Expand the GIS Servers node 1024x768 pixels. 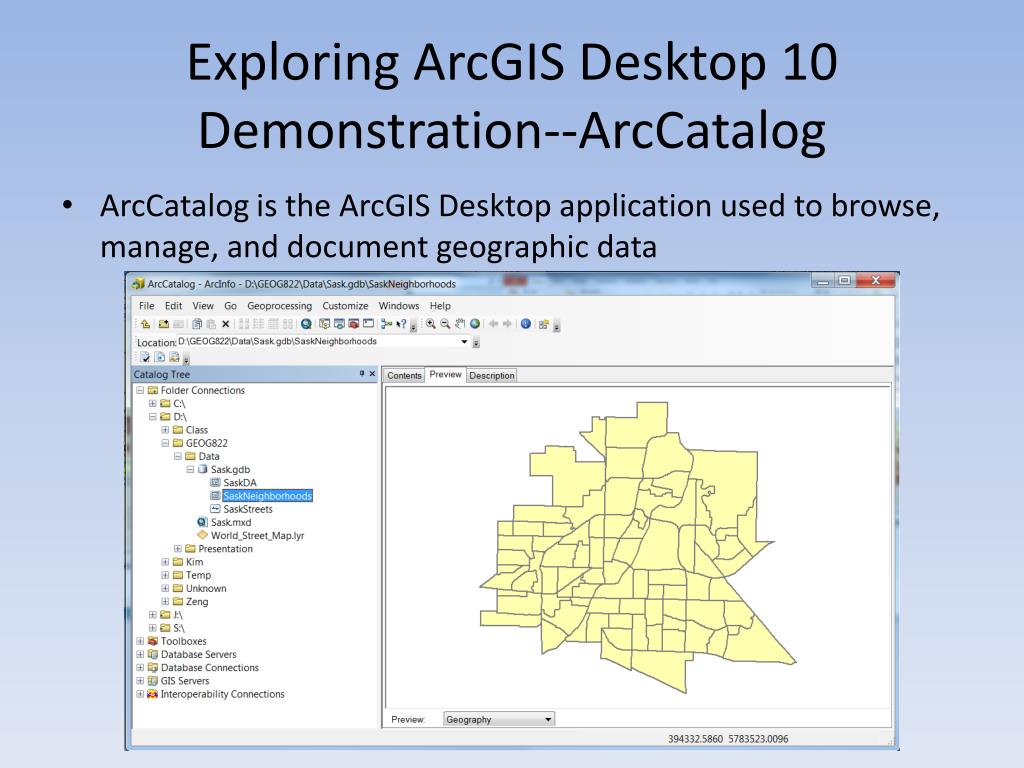[140, 680]
